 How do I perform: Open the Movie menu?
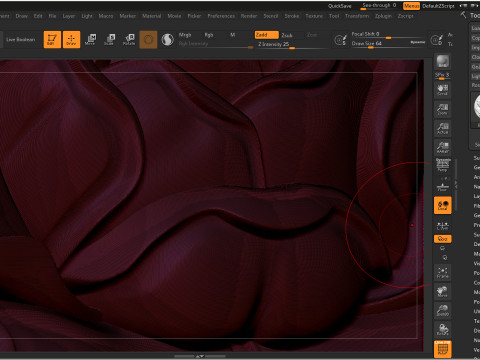[174, 16]
